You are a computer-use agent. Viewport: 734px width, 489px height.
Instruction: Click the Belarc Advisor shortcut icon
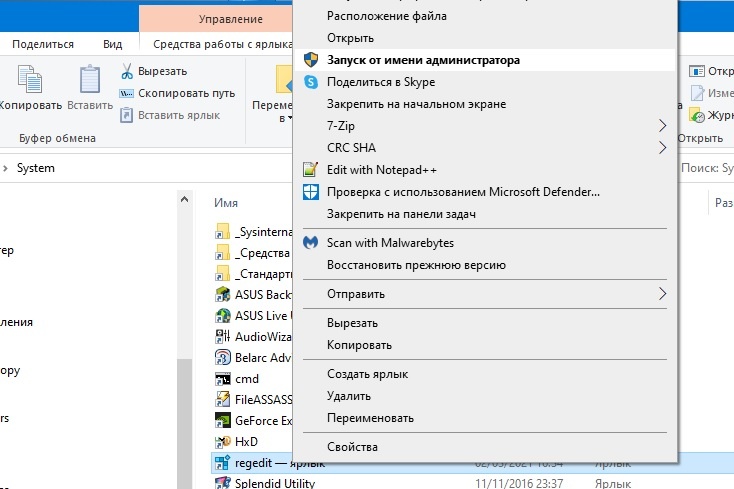click(222, 358)
